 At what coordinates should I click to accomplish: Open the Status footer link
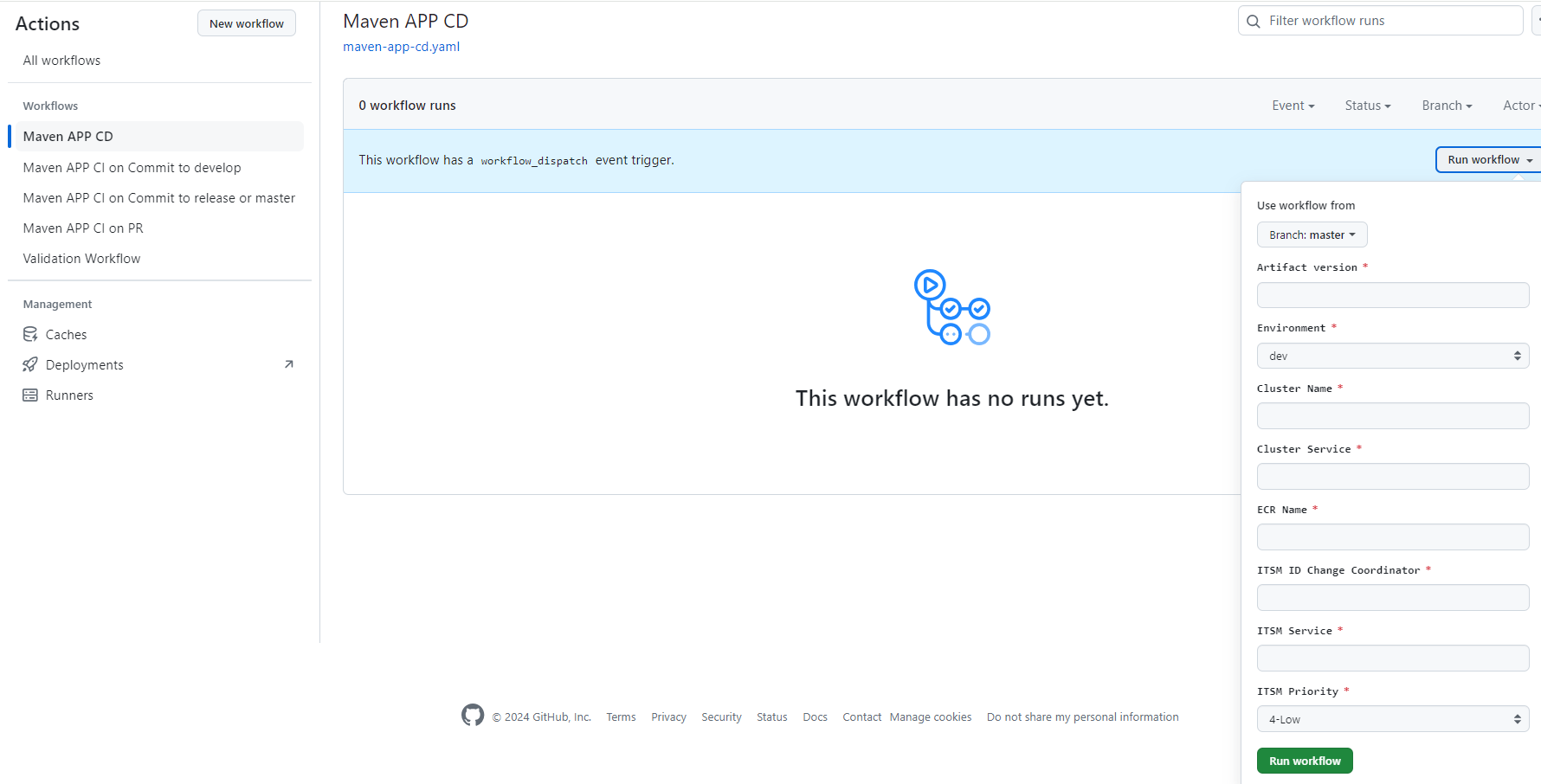coord(771,717)
